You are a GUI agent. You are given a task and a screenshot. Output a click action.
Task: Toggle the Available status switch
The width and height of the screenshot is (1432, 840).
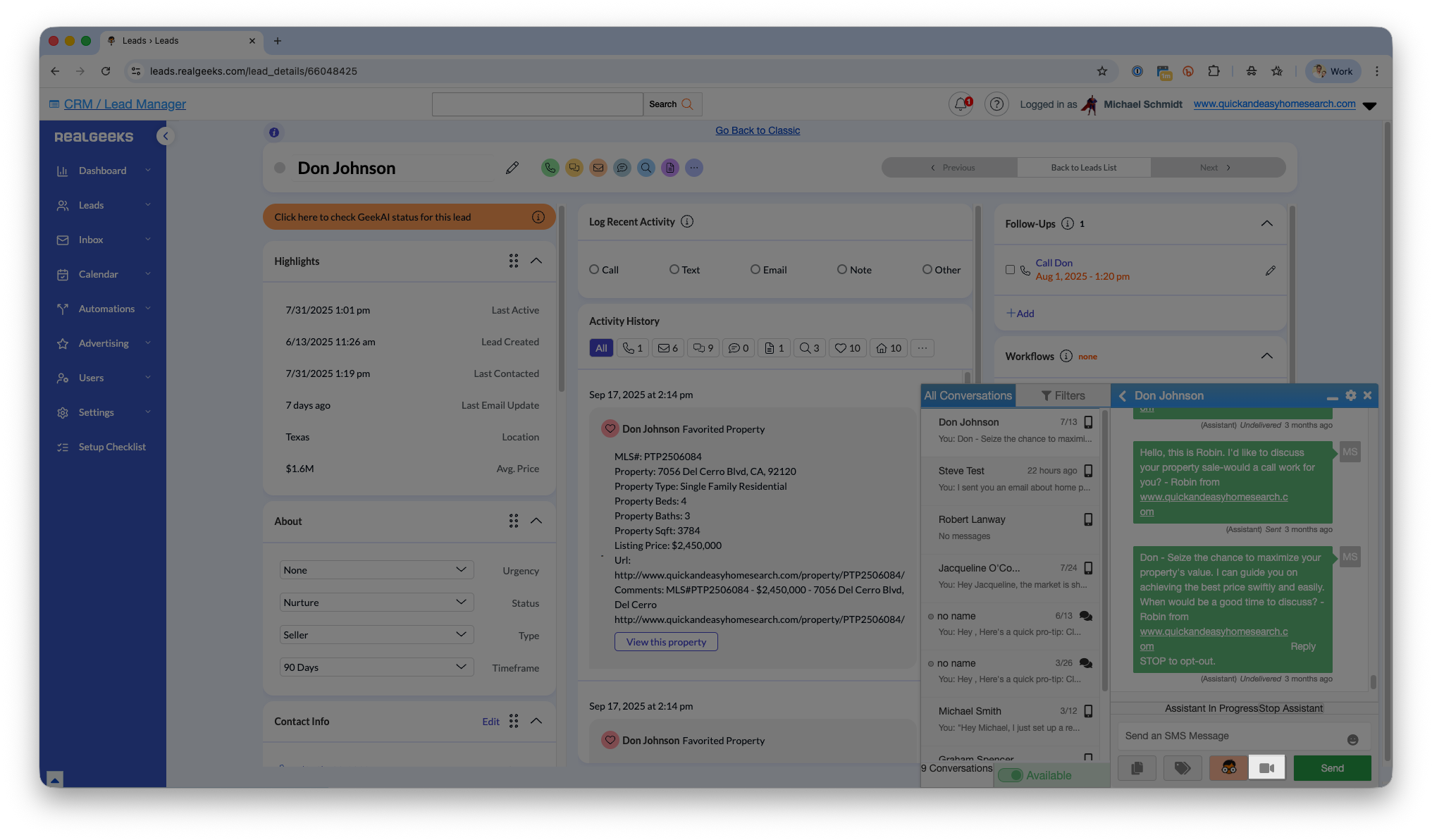pos(1011,775)
